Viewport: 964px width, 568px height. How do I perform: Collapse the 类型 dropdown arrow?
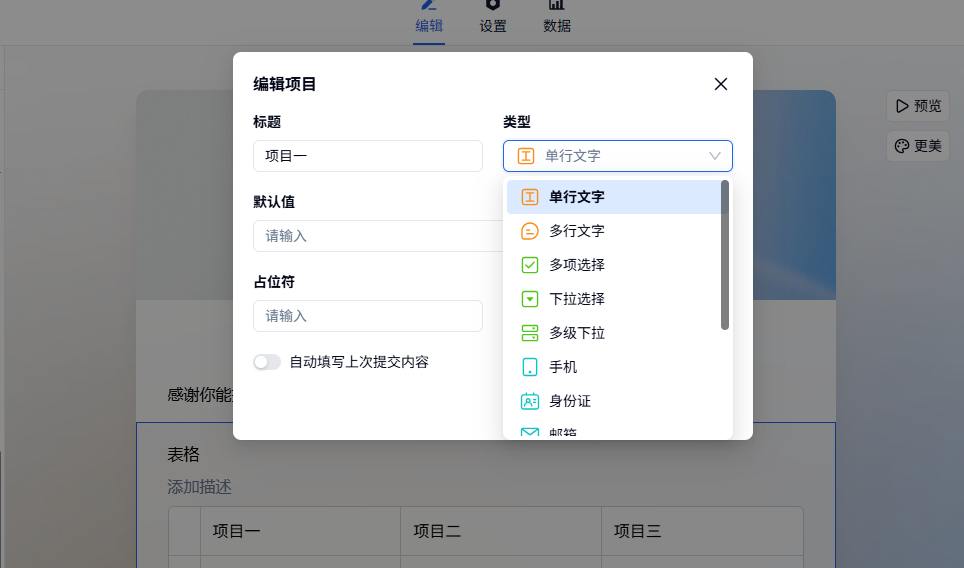[x=715, y=156]
